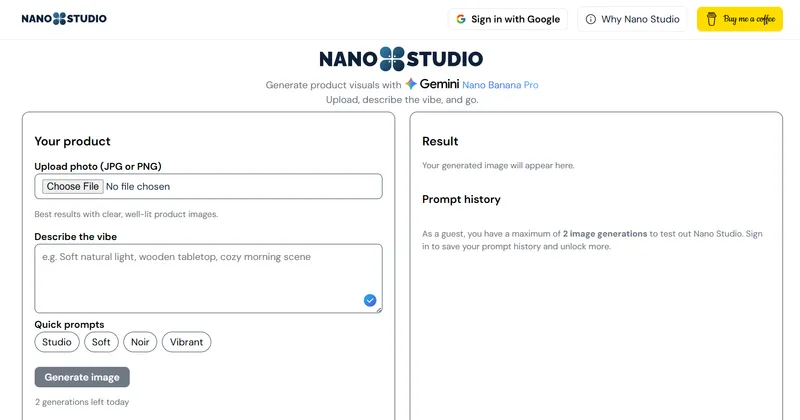Click Choose File button
This screenshot has height=420, width=800.
pyautogui.click(x=73, y=186)
